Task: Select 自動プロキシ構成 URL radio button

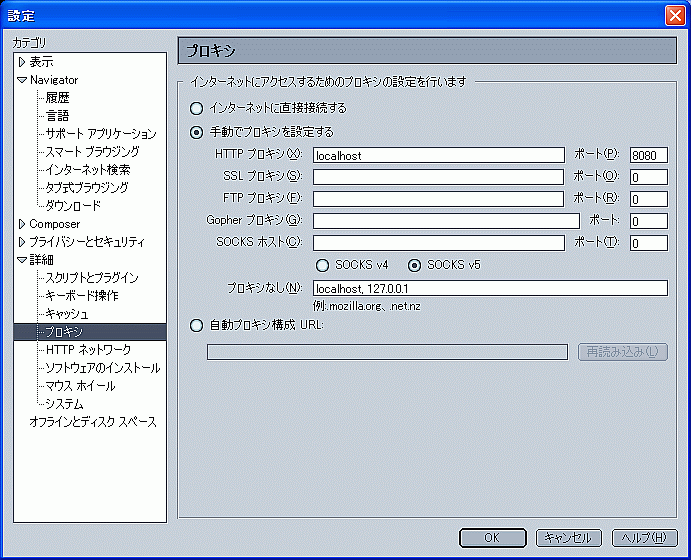Action: click(x=196, y=325)
